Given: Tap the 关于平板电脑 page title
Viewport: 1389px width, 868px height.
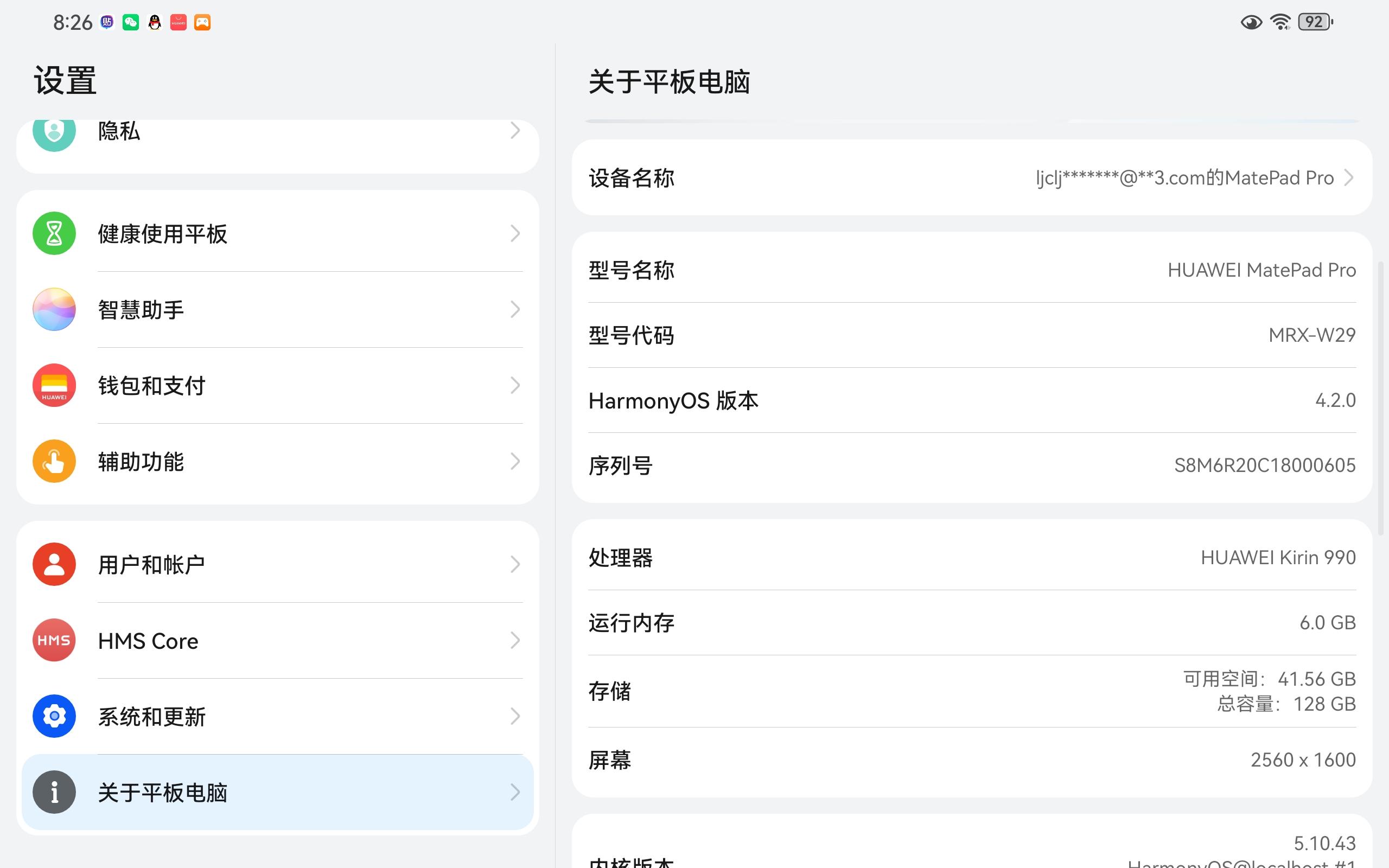Looking at the screenshot, I should [x=669, y=81].
